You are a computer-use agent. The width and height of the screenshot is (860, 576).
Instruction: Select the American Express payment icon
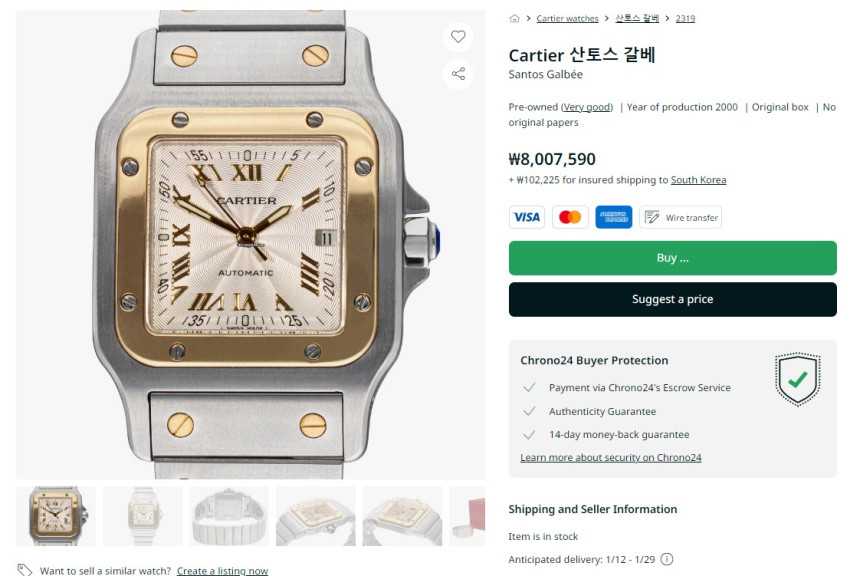click(x=613, y=217)
